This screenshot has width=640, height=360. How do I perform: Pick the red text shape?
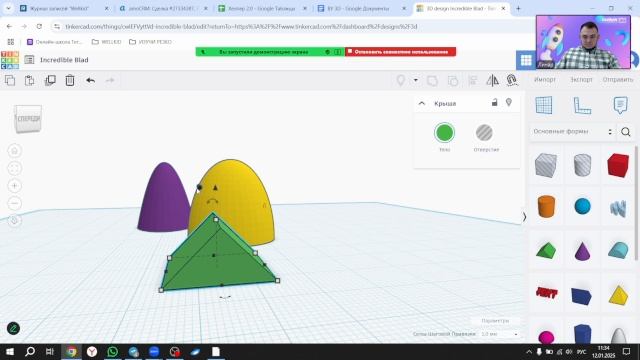[x=546, y=292]
